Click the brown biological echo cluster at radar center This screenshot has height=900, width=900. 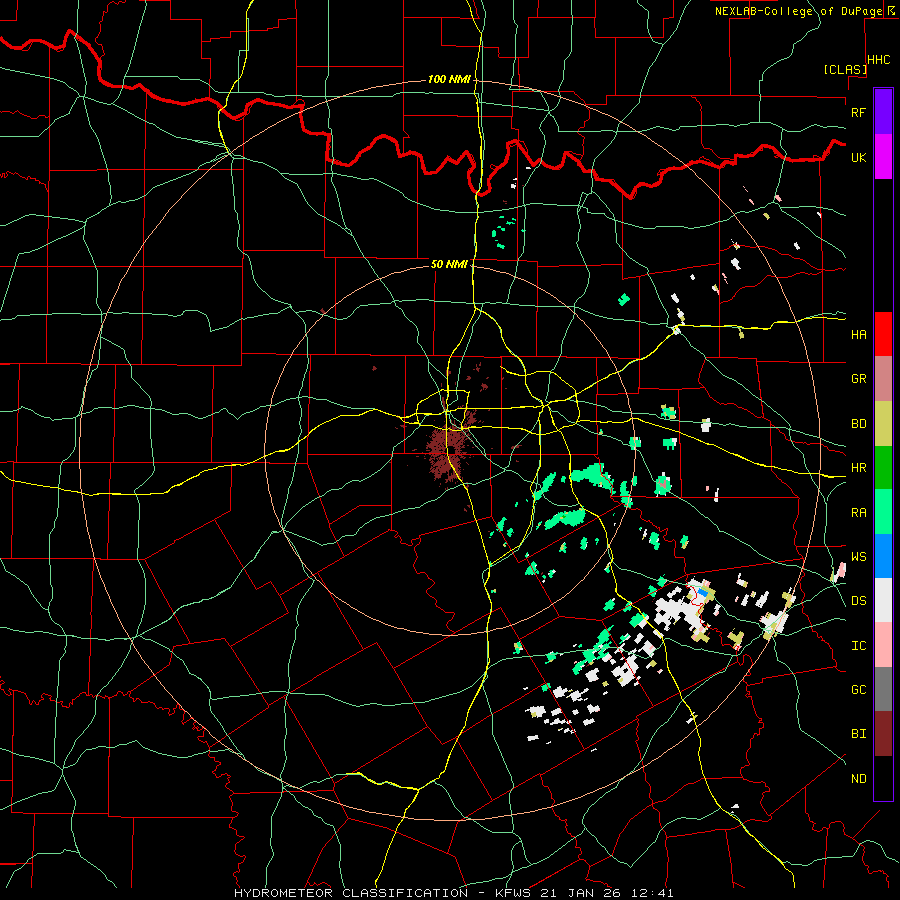445,453
